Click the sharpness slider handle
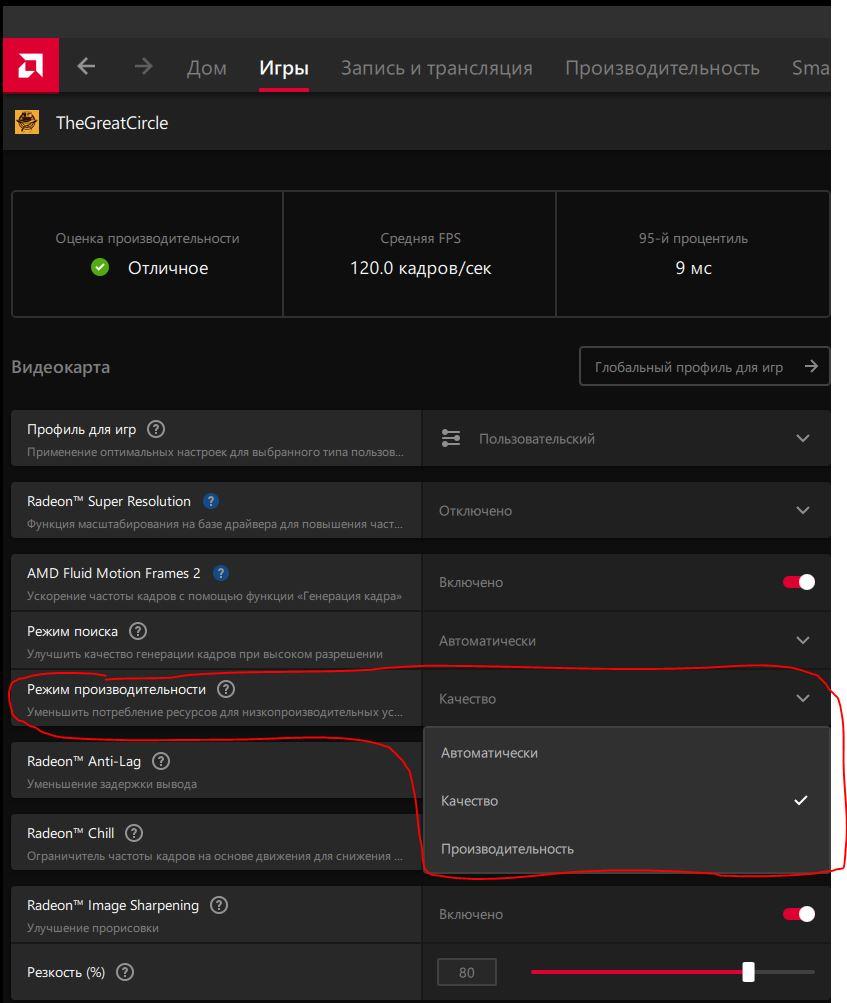Viewport: 847px width, 1003px height. (x=748, y=972)
